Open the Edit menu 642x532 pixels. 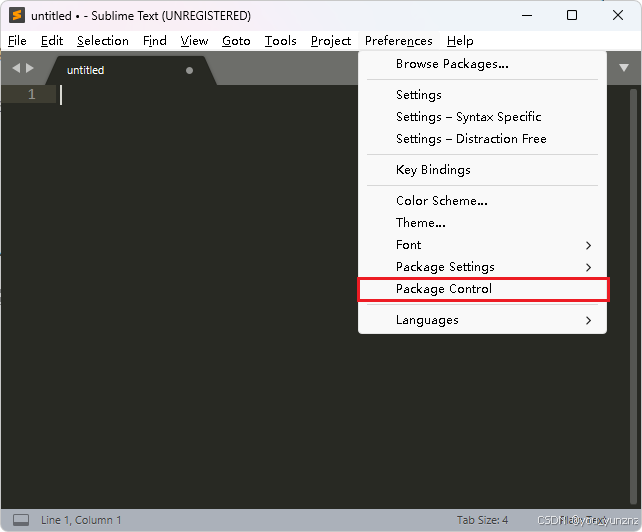click(52, 41)
